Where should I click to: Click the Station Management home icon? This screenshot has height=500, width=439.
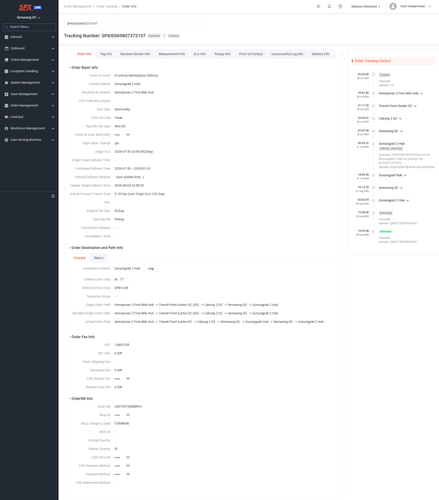point(6,83)
